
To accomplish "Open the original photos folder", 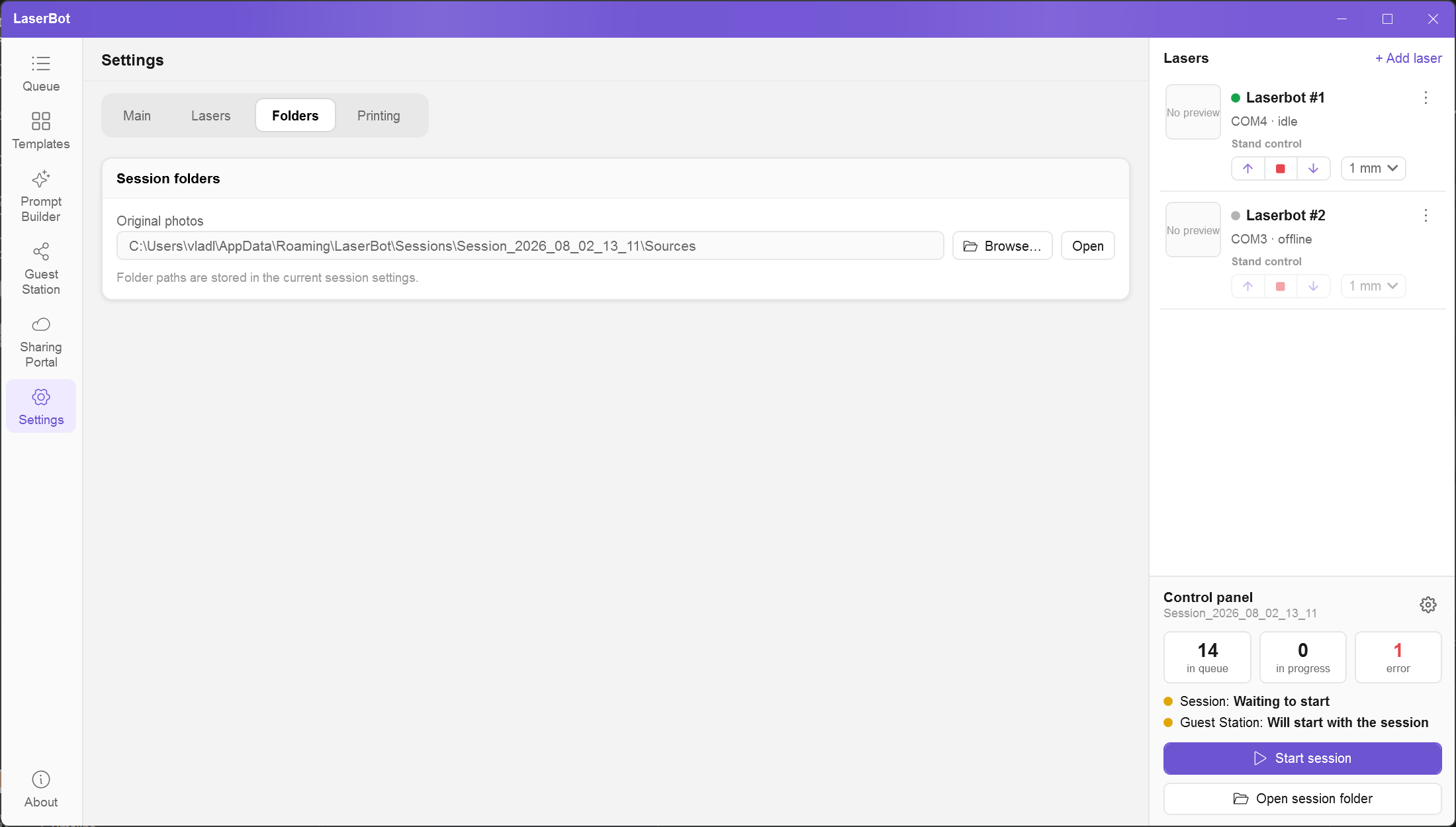I will click(1088, 246).
